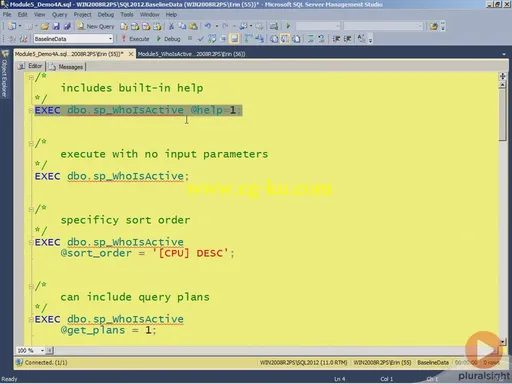This screenshot has height=384, width=512.
Task: Open the View menu
Action: click(39, 15)
